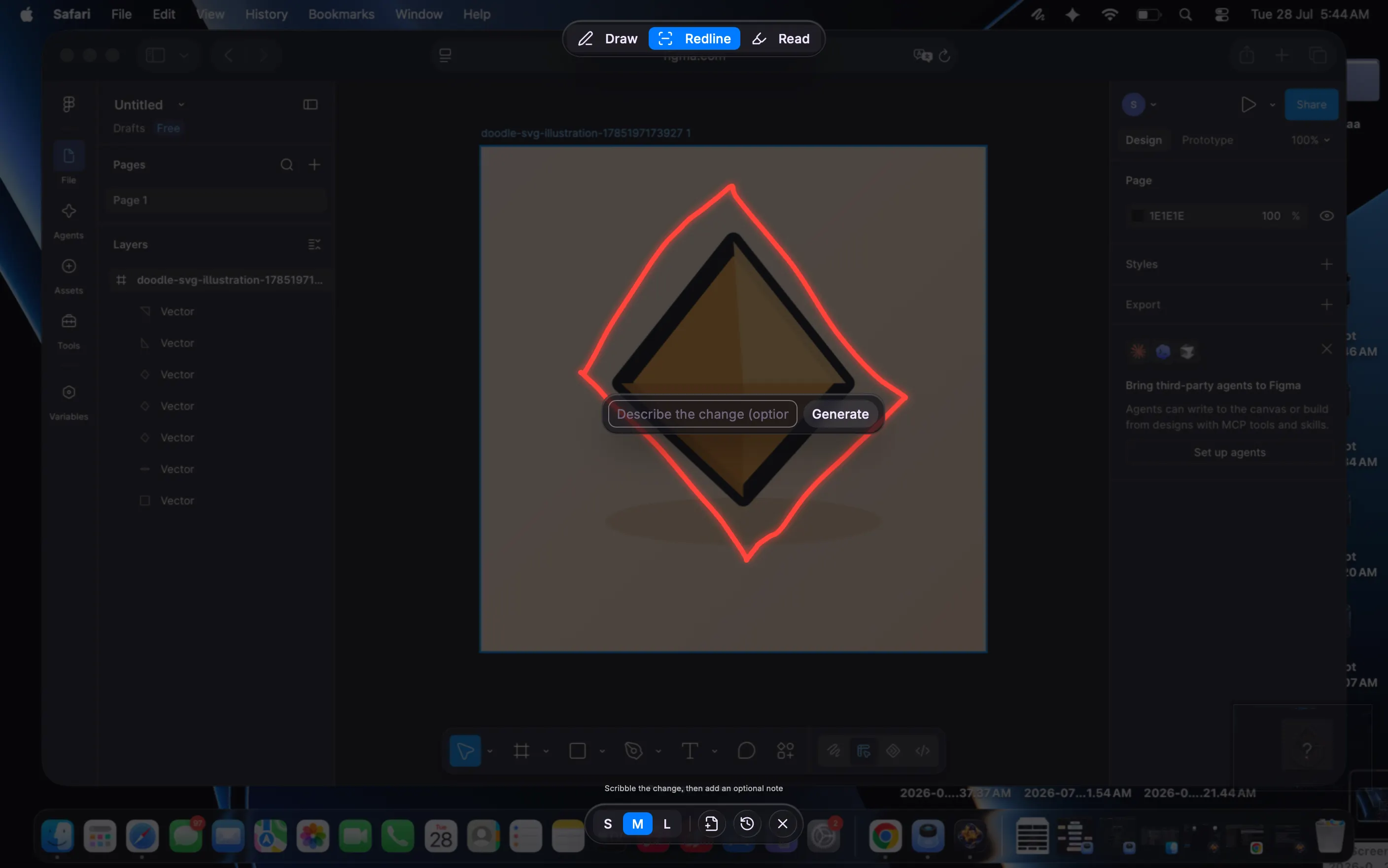Collapse layers with Layers panel icon
The image size is (1388, 868).
[314, 244]
